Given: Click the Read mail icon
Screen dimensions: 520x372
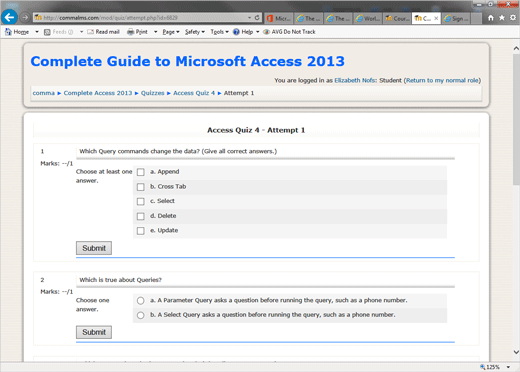Looking at the screenshot, I should 90,32.
